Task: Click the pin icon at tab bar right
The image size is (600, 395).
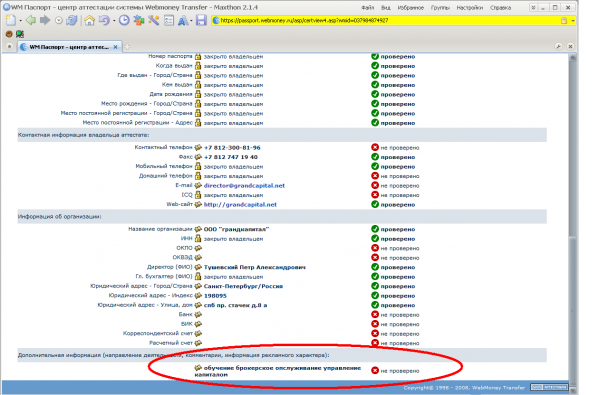Action: [558, 46]
